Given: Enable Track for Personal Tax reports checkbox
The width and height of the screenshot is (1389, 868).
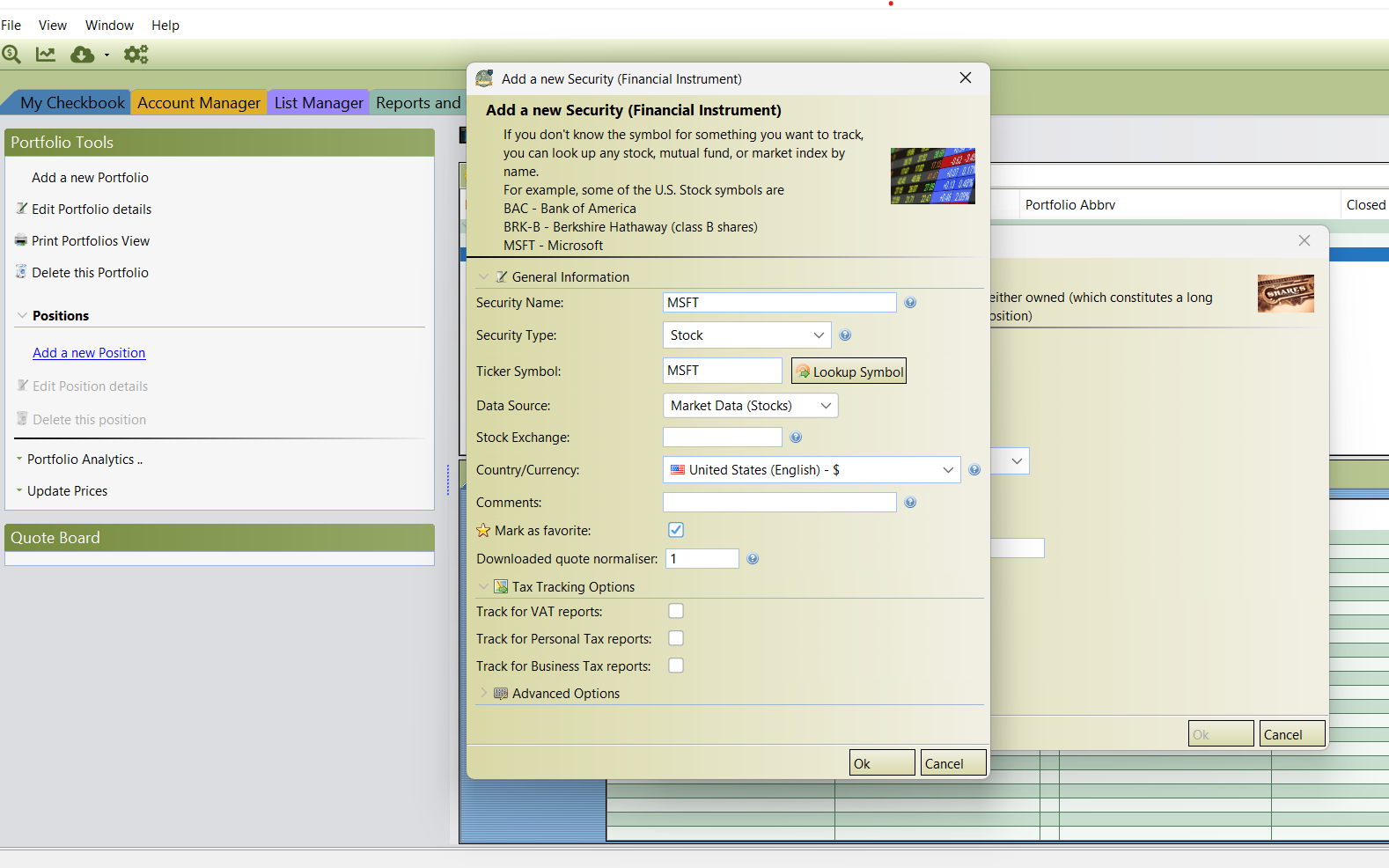Looking at the screenshot, I should pos(676,638).
